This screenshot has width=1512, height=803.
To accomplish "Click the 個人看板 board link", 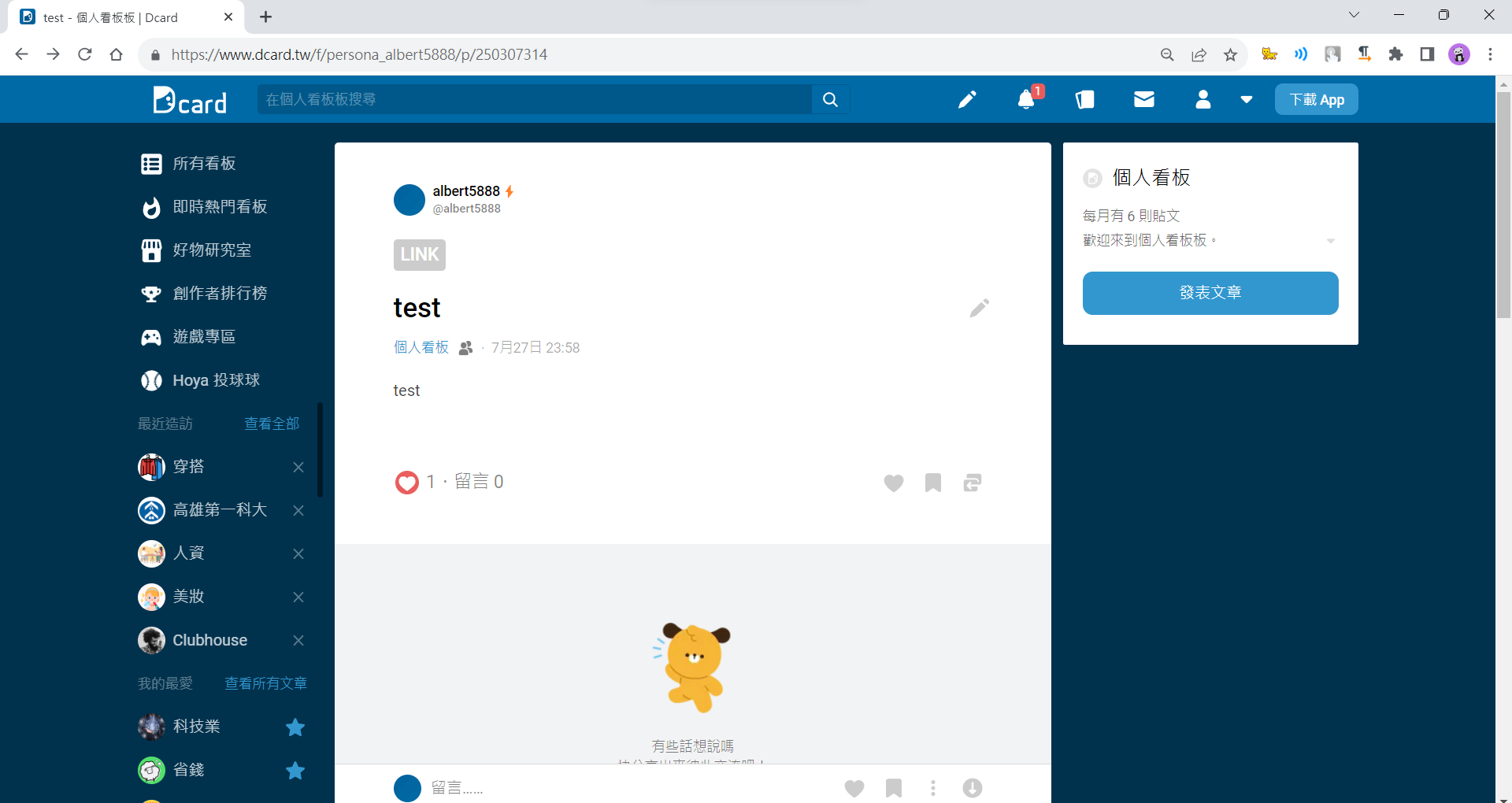I will pyautogui.click(x=421, y=347).
